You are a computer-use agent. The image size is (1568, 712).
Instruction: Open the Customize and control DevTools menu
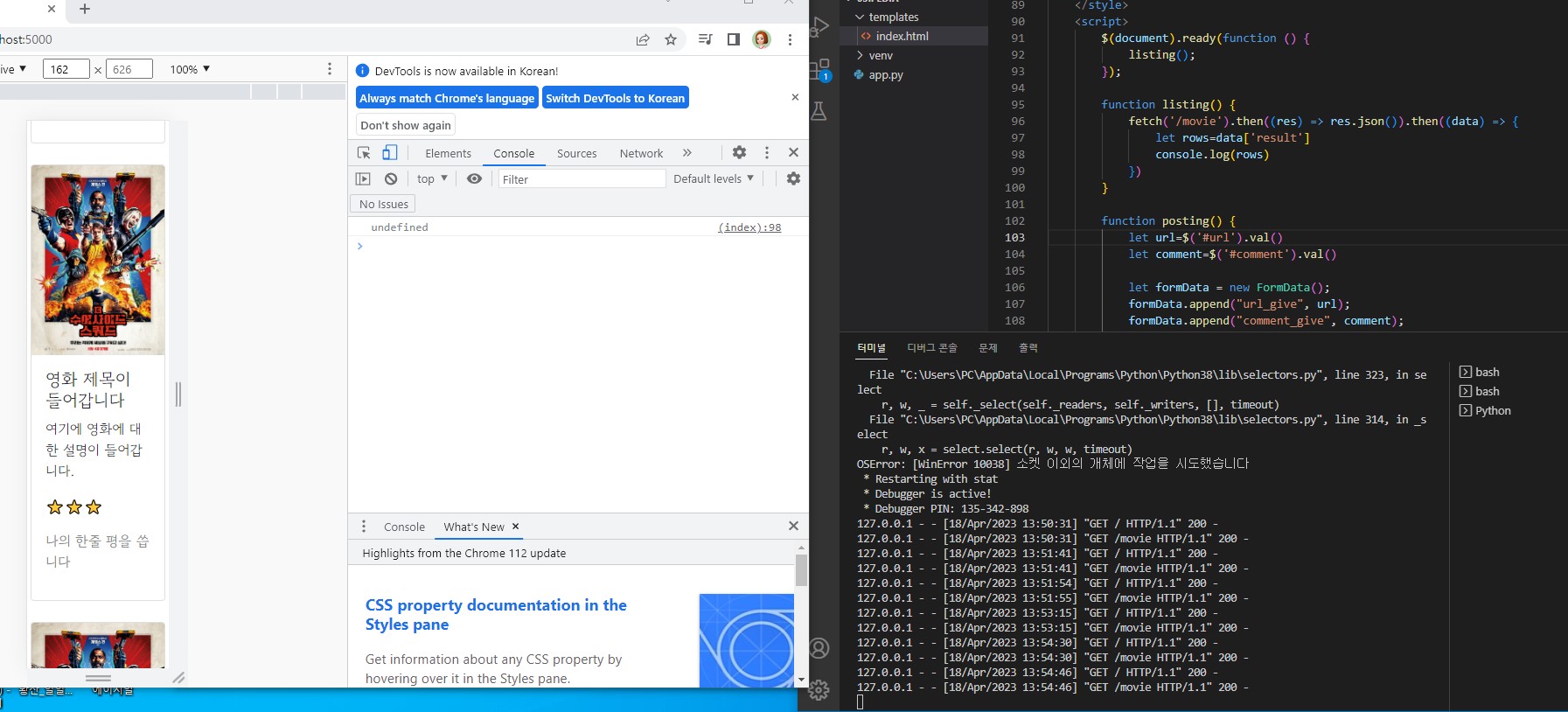pos(767,152)
